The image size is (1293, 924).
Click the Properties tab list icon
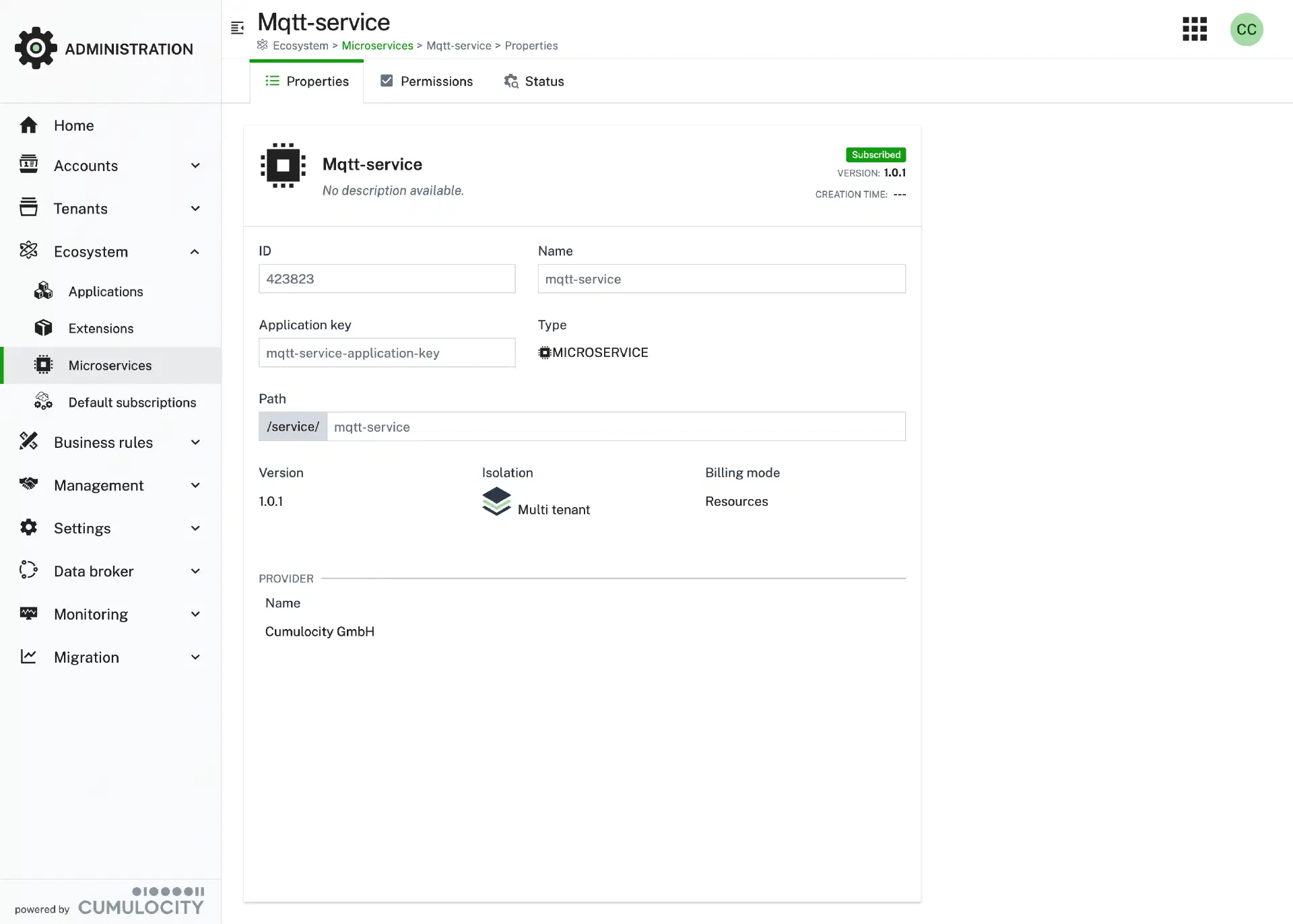coord(272,81)
